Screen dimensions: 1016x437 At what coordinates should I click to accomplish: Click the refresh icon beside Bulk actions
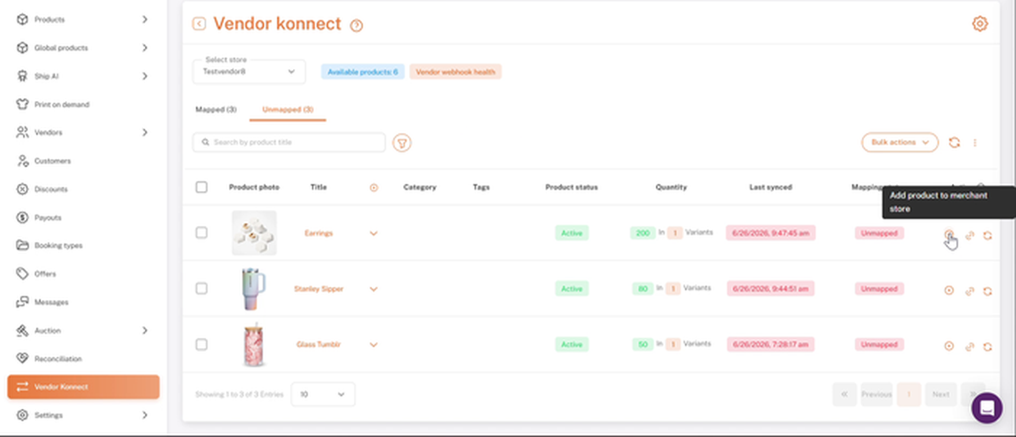coord(954,143)
